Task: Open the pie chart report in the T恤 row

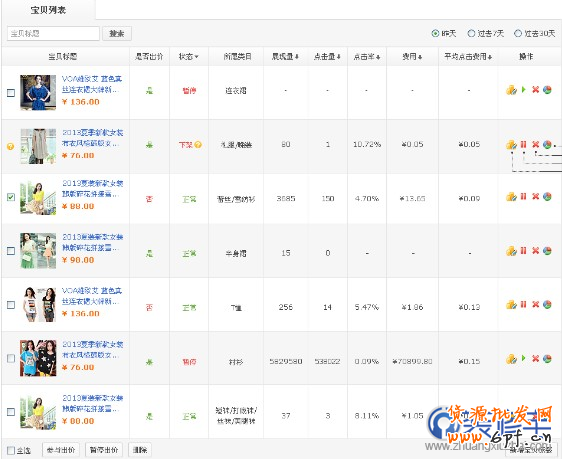Action: (x=547, y=305)
